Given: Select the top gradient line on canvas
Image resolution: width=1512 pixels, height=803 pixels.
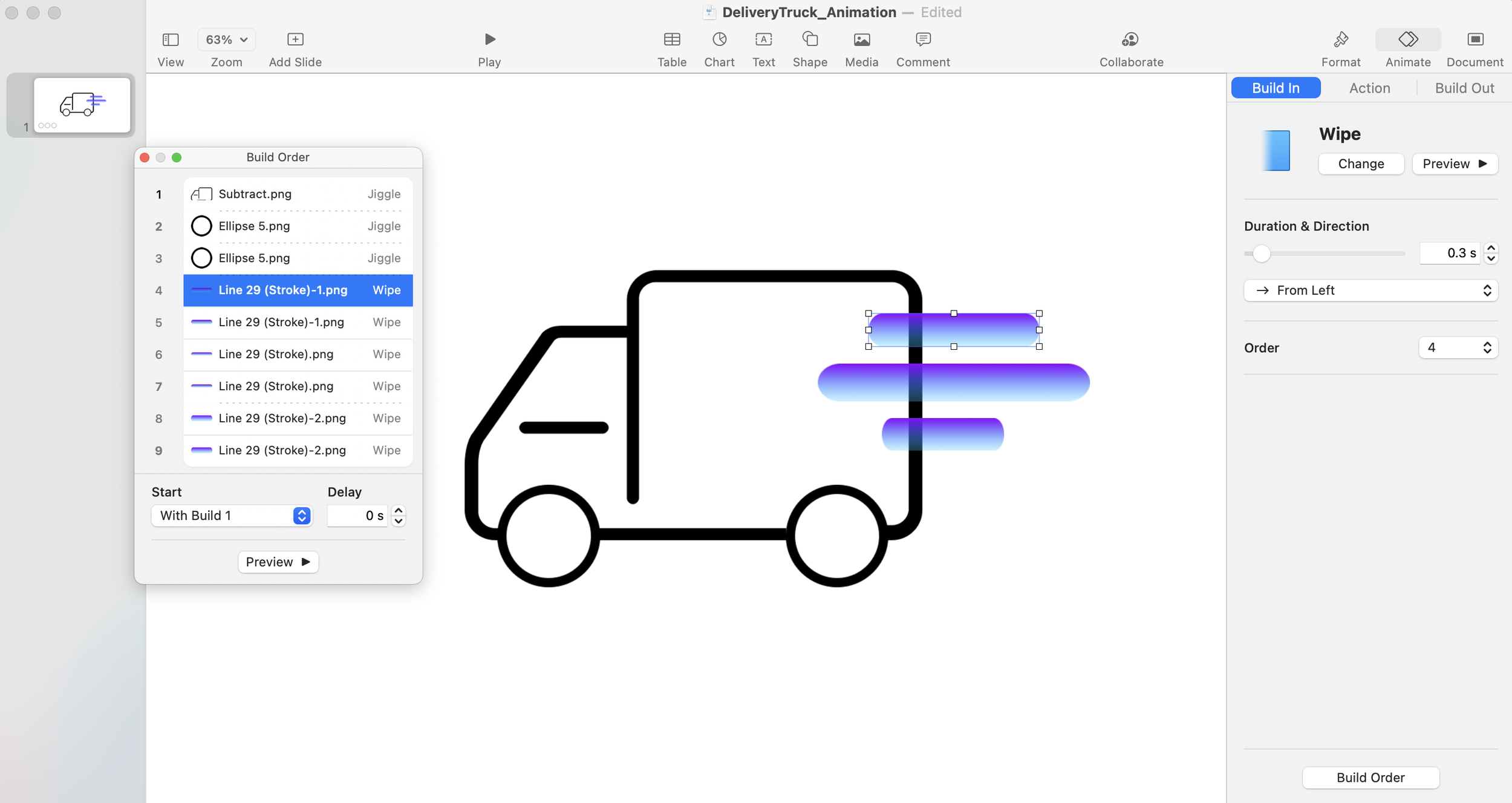Looking at the screenshot, I should [954, 330].
